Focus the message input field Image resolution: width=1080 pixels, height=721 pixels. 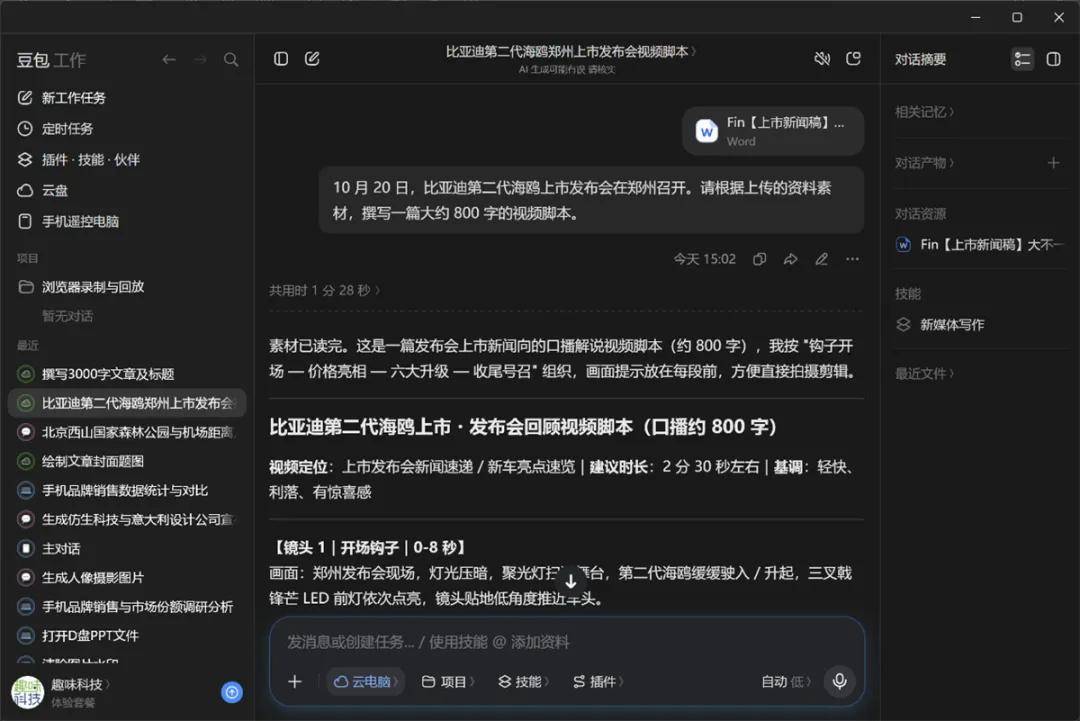pyautogui.click(x=566, y=642)
